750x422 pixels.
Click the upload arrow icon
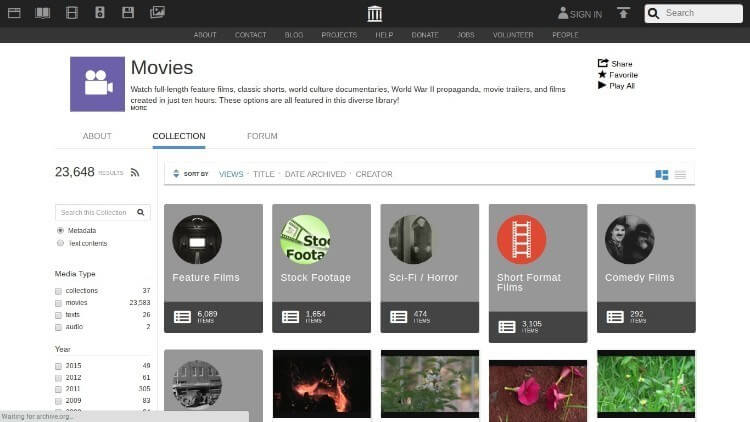[x=623, y=13]
